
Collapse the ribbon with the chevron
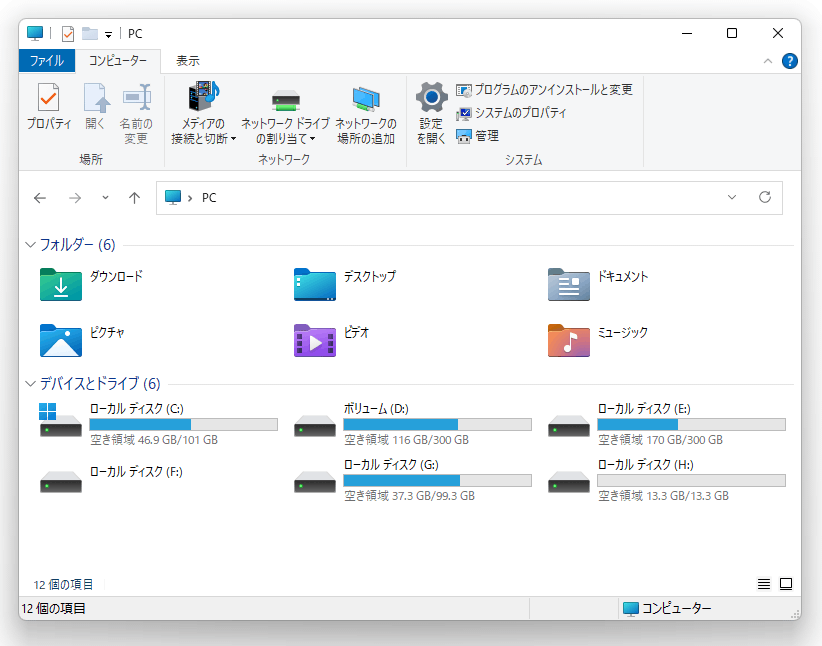767,61
